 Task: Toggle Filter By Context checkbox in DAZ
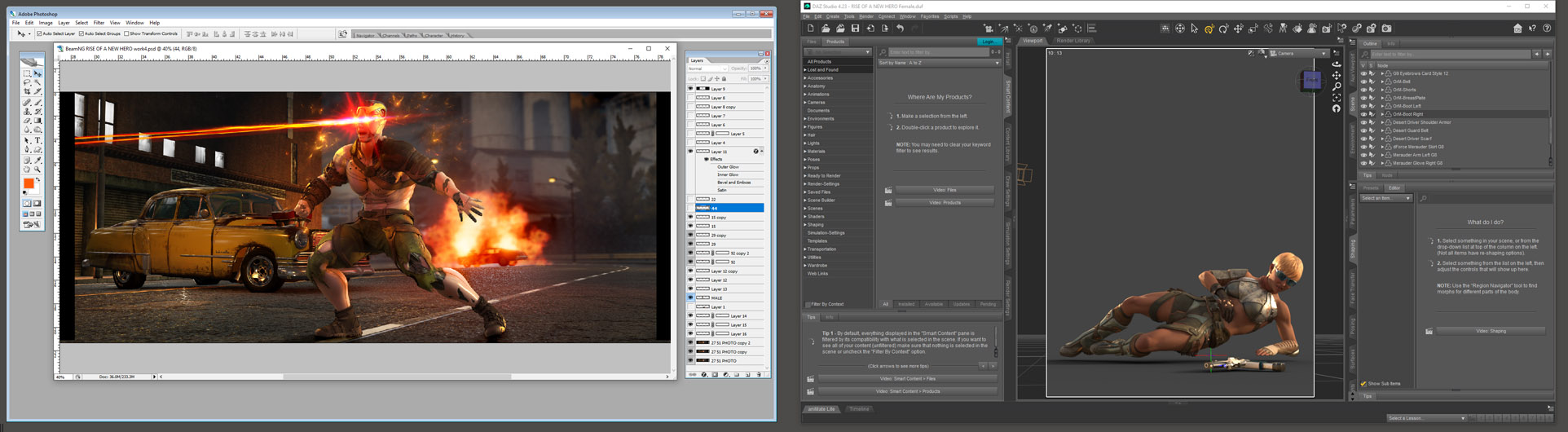[x=808, y=304]
